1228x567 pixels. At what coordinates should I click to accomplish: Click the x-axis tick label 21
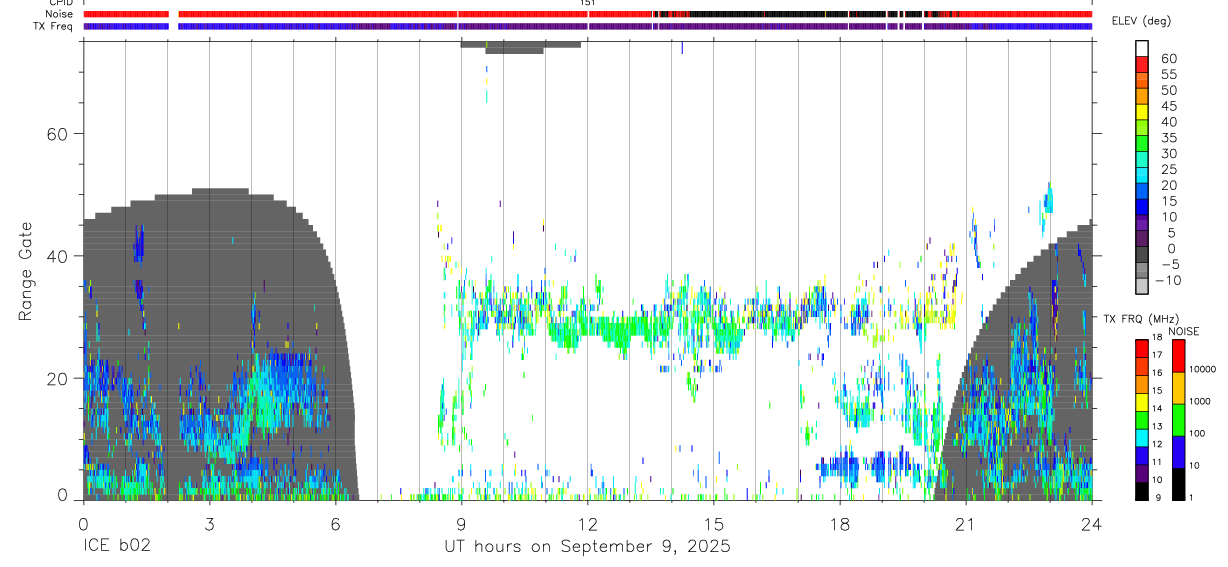coord(965,523)
